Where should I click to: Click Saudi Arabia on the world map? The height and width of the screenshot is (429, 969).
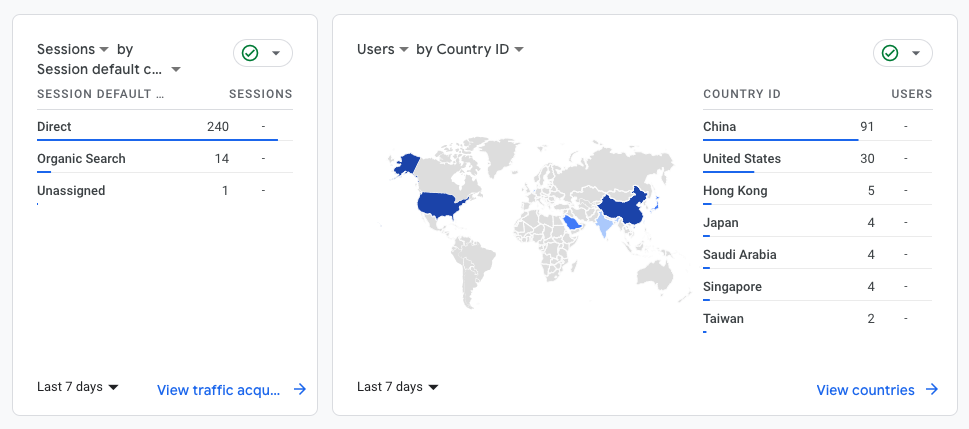pyautogui.click(x=571, y=222)
